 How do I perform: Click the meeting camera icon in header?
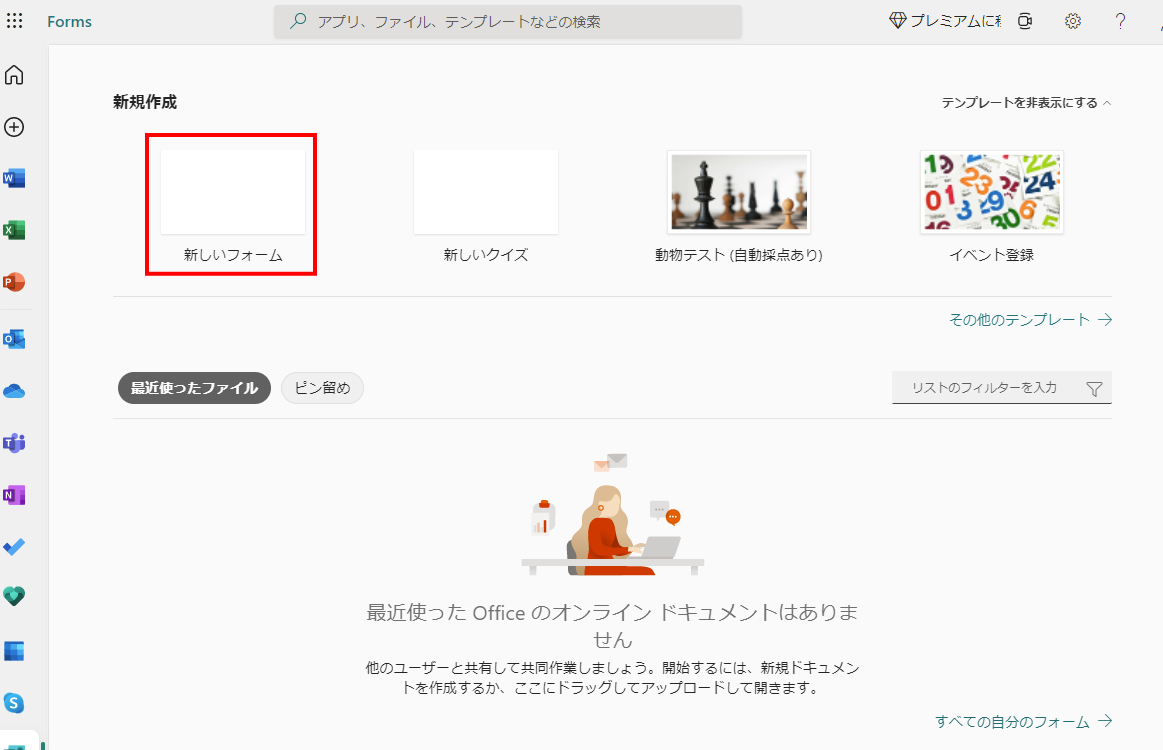[1025, 21]
